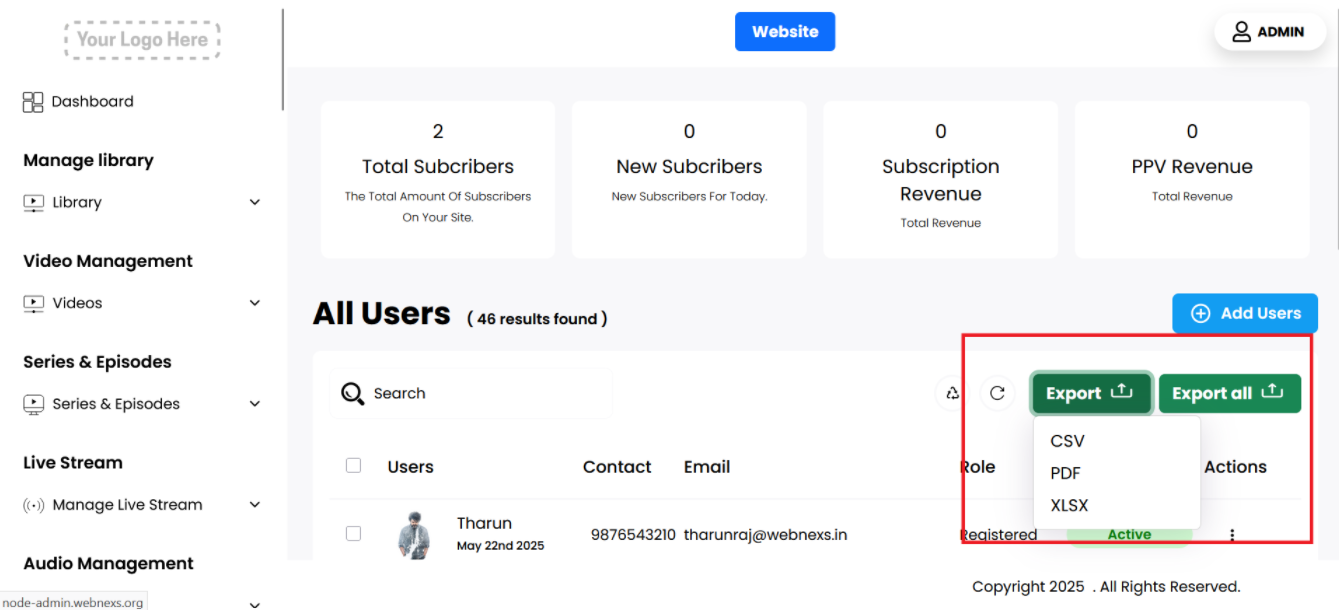Expand the Manage Live Stream chevron
Image resolution: width=1339 pixels, height=610 pixels.
[x=254, y=505]
